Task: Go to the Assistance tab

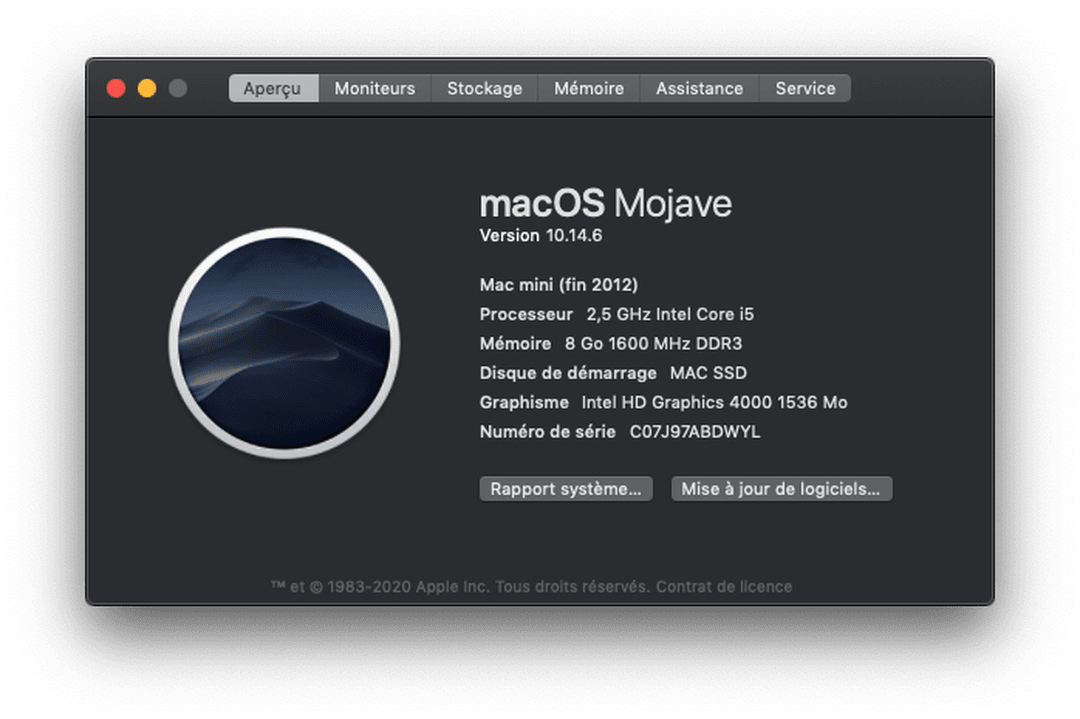Action: pos(699,88)
